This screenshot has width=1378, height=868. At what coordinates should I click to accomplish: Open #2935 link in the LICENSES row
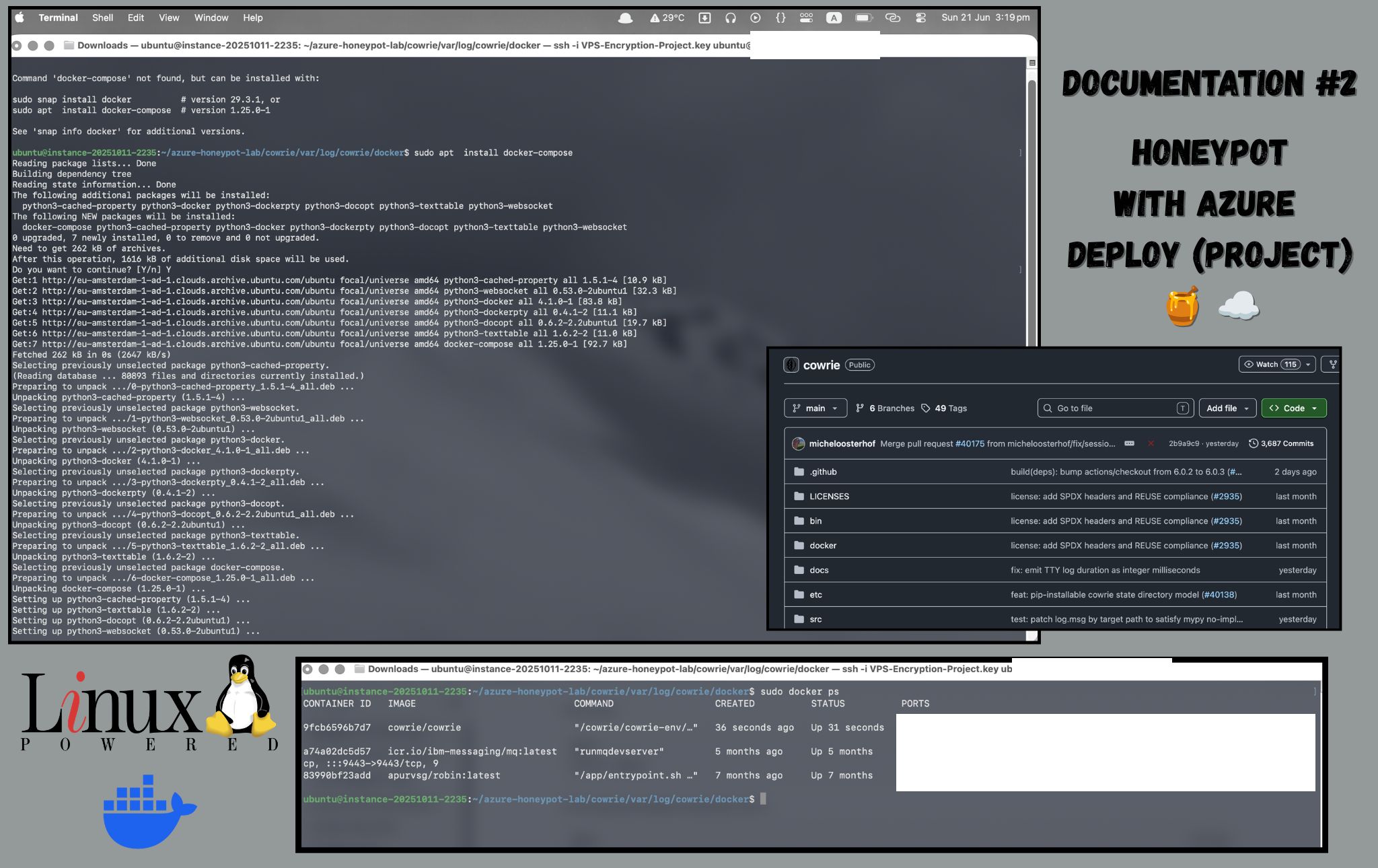(1226, 496)
